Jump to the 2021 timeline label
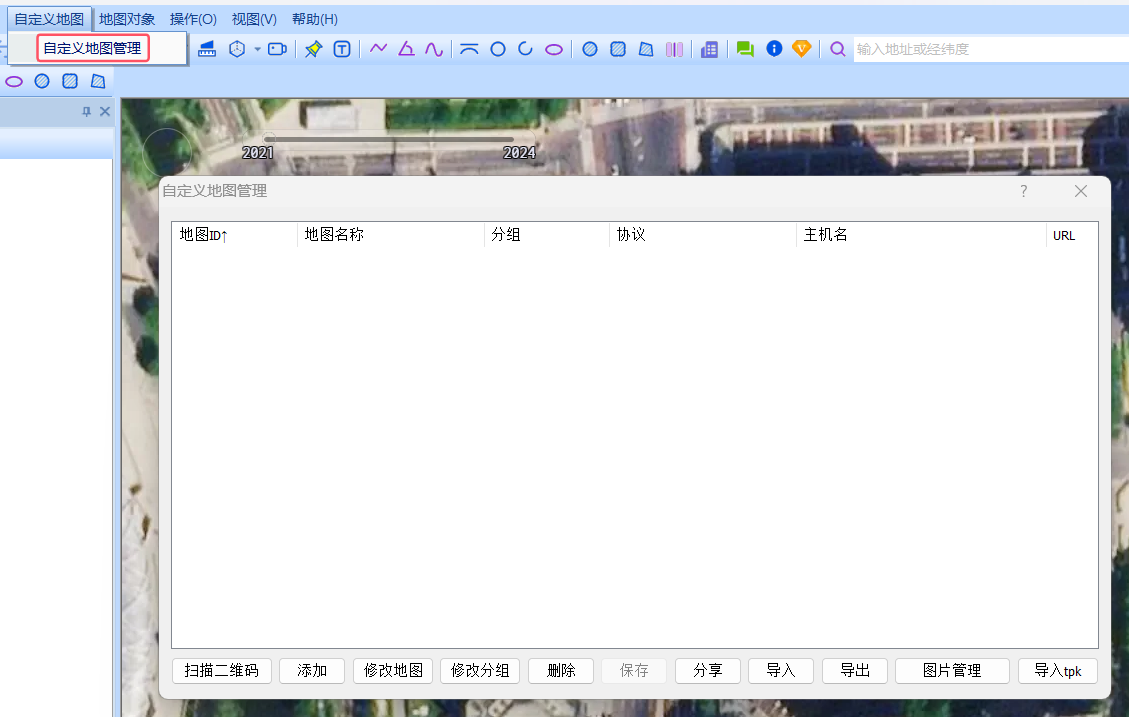The width and height of the screenshot is (1129, 717). (258, 153)
